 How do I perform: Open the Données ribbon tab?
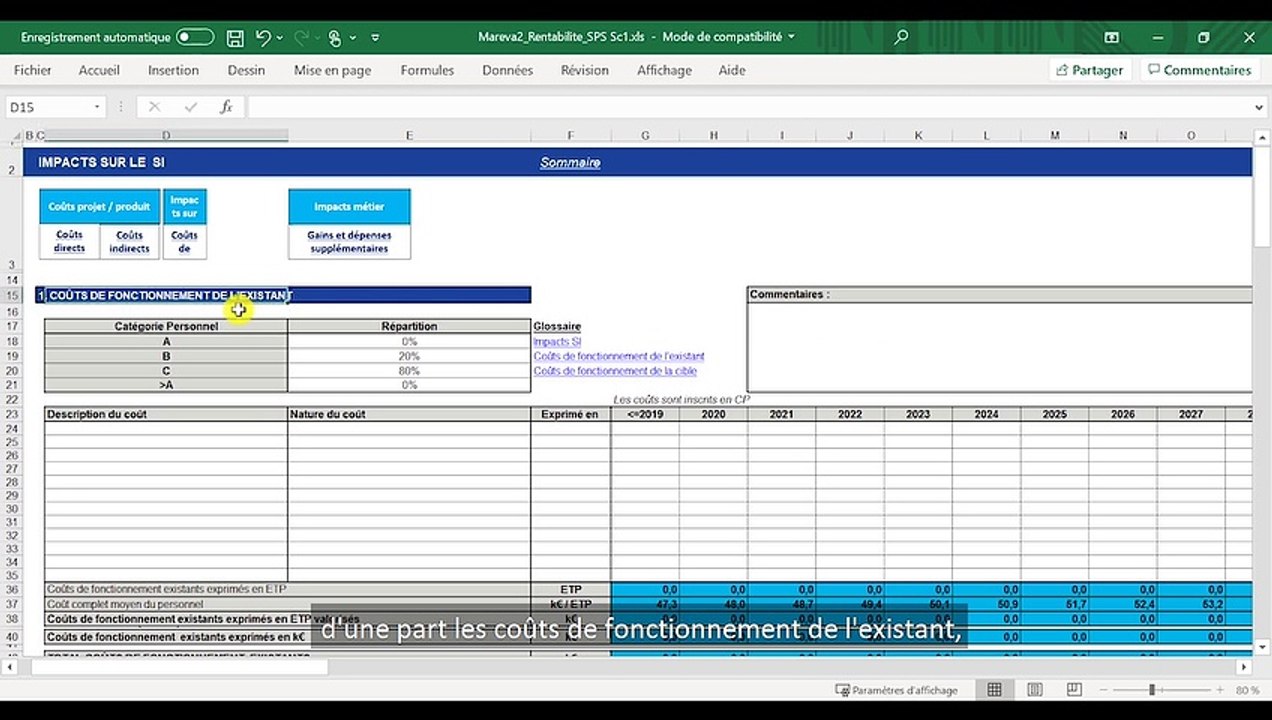pos(507,70)
